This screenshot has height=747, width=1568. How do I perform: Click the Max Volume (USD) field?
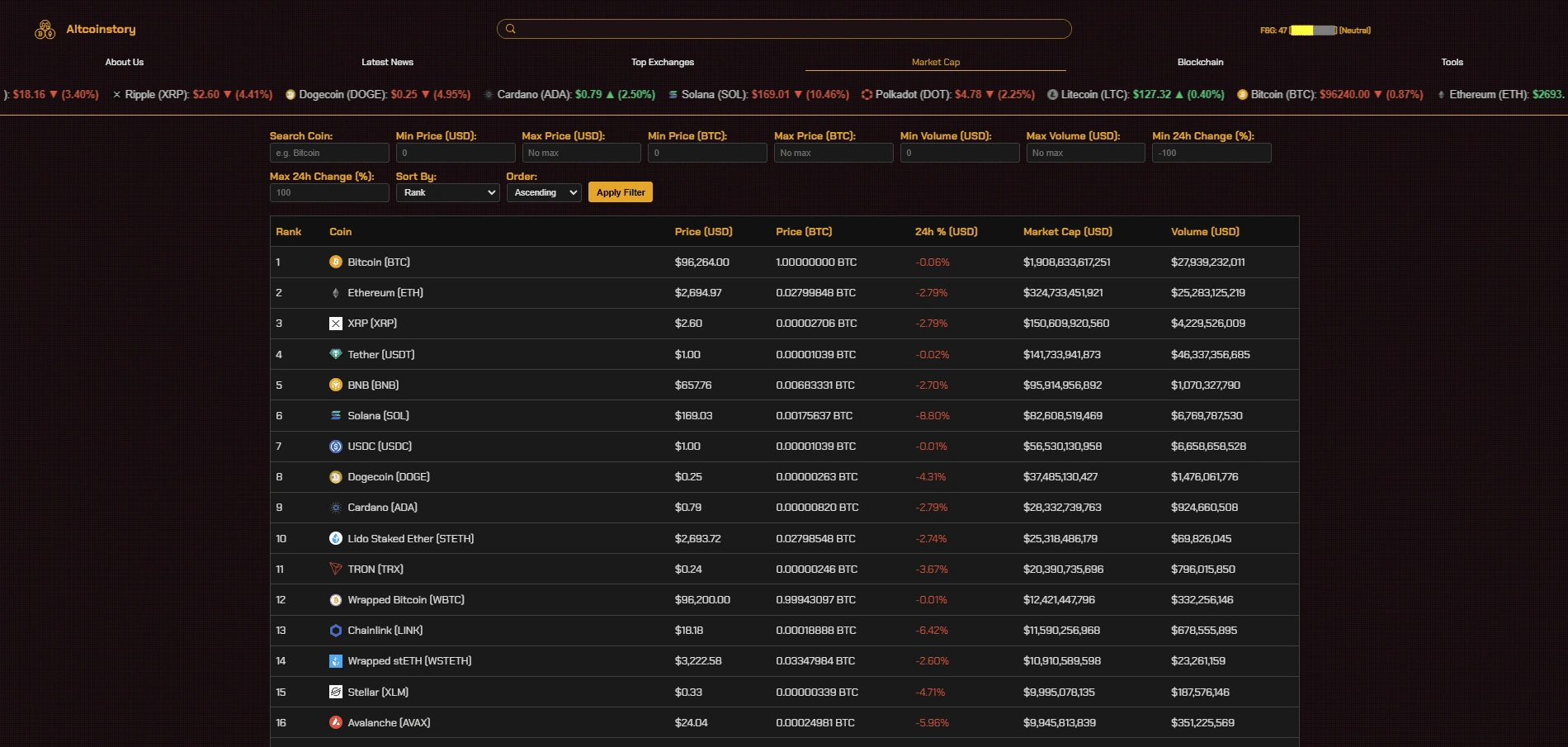(1086, 153)
